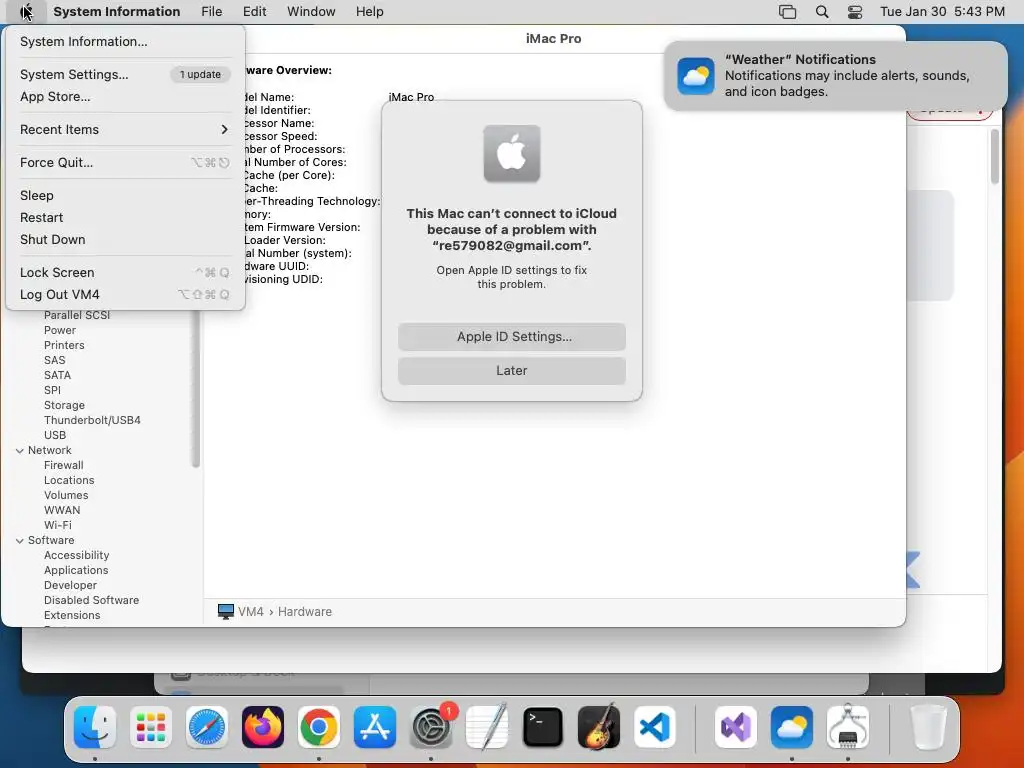Open the Window menu
This screenshot has width=1024, height=768.
(x=312, y=12)
